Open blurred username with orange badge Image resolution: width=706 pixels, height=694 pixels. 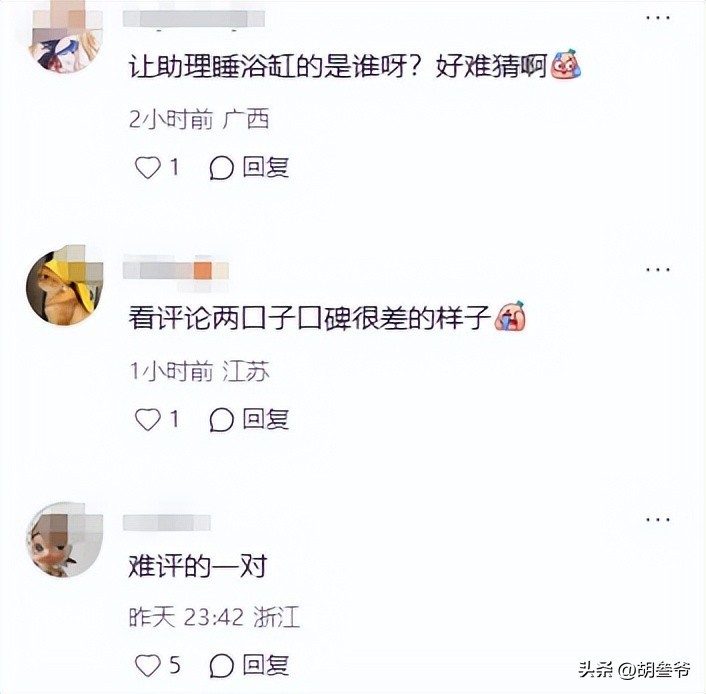(176, 271)
